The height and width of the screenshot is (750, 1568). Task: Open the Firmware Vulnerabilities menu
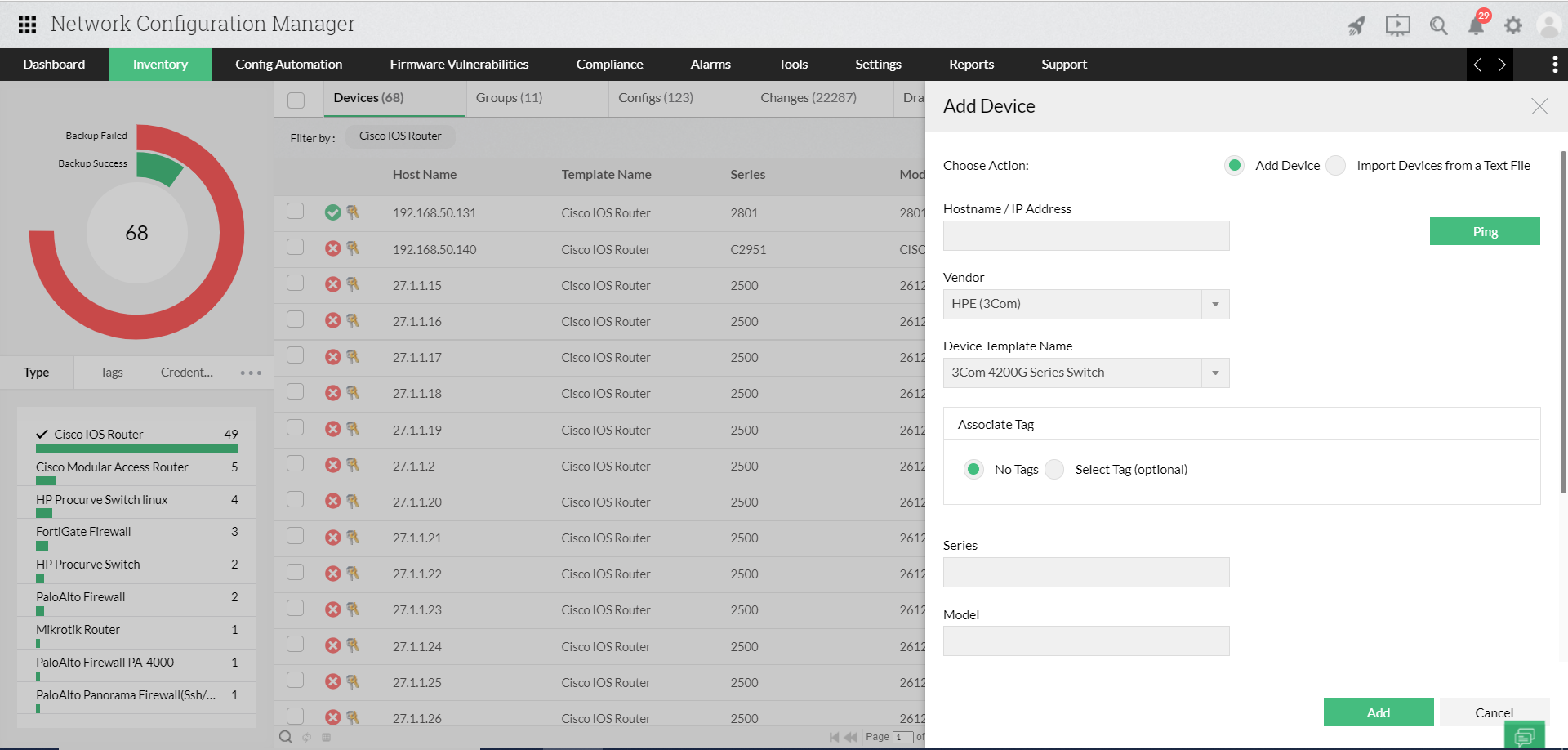pyautogui.click(x=459, y=65)
